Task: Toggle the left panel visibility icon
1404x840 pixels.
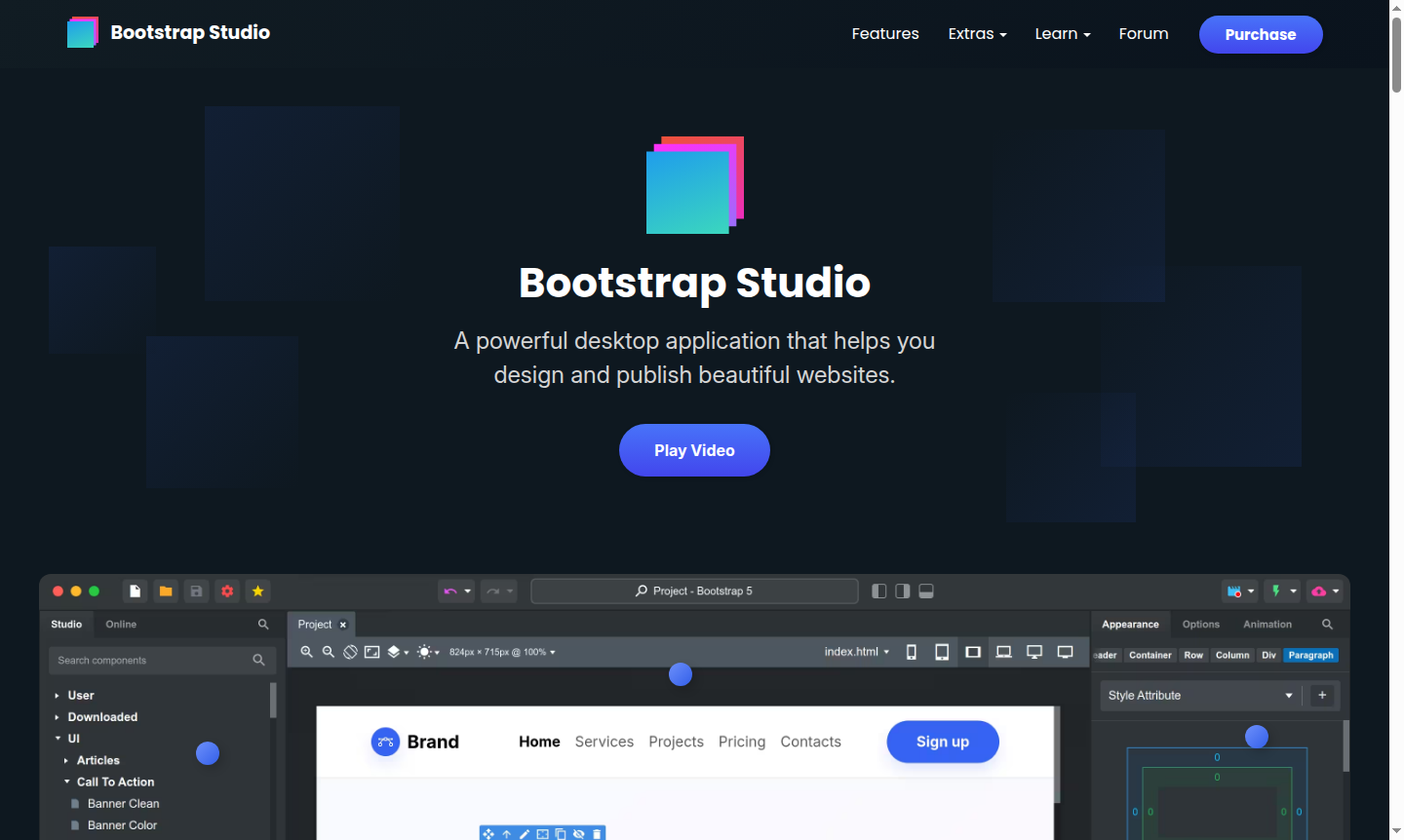Action: [878, 591]
